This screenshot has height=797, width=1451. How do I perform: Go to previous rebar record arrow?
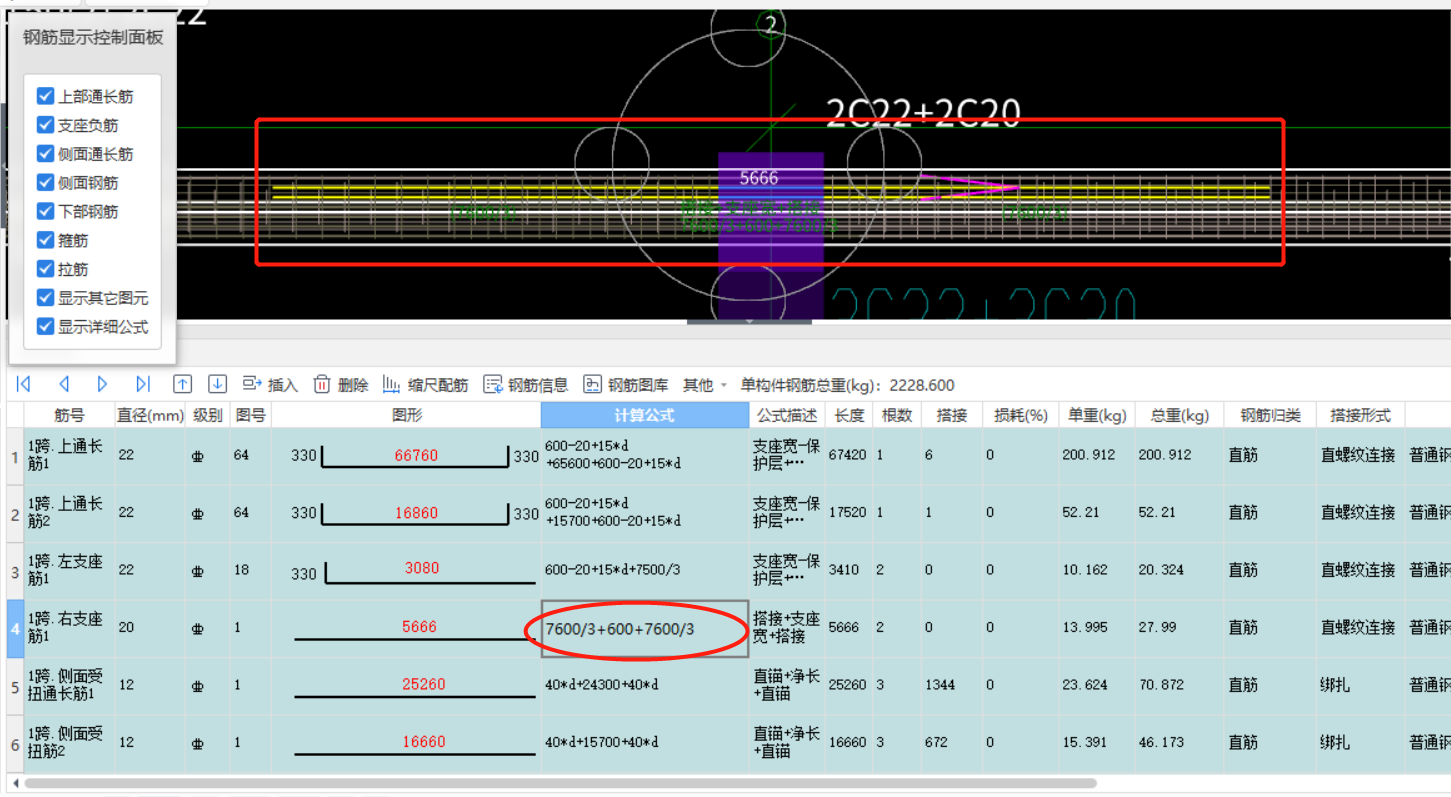coord(64,385)
